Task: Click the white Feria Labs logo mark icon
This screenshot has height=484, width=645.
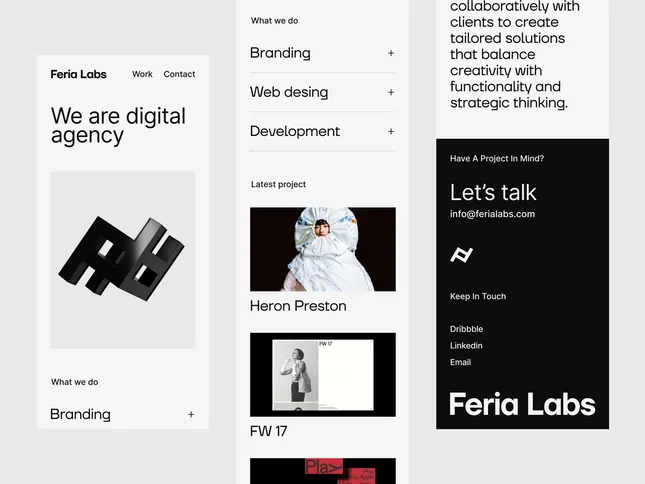Action: coord(462,255)
